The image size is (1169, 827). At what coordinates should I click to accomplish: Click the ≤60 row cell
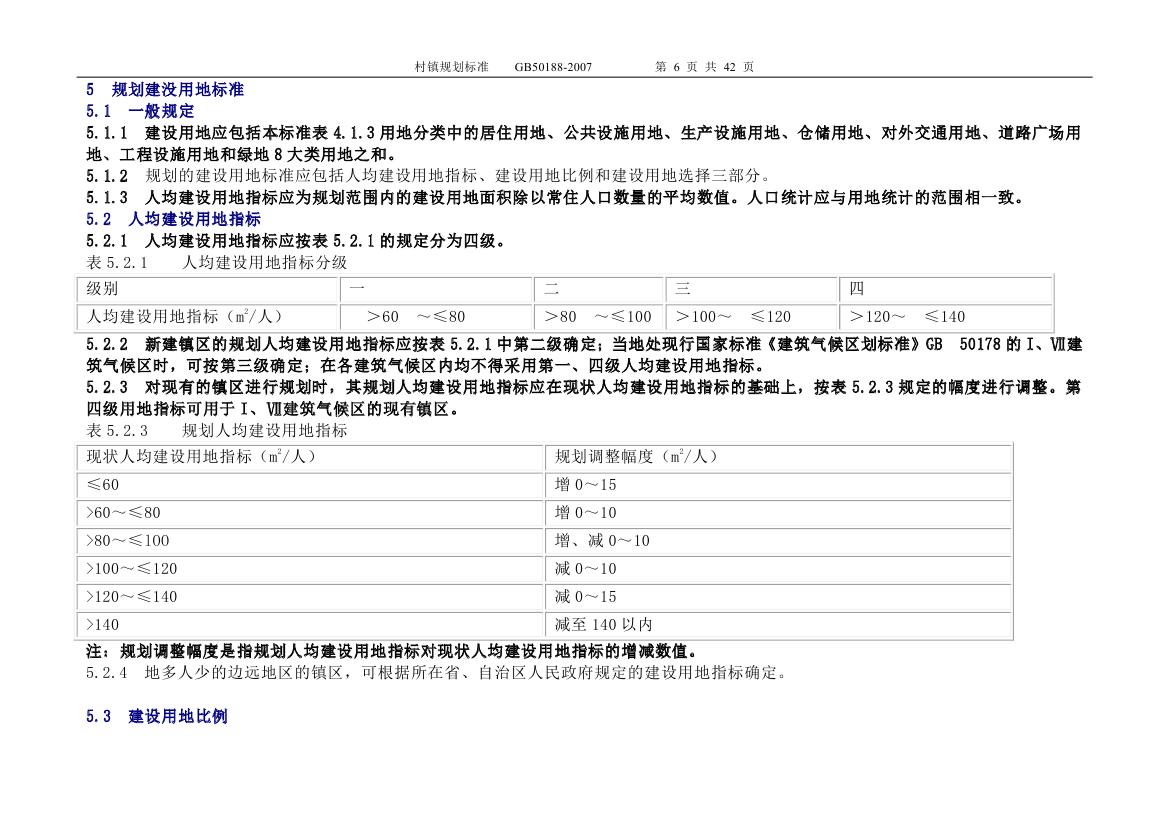click(x=310, y=485)
